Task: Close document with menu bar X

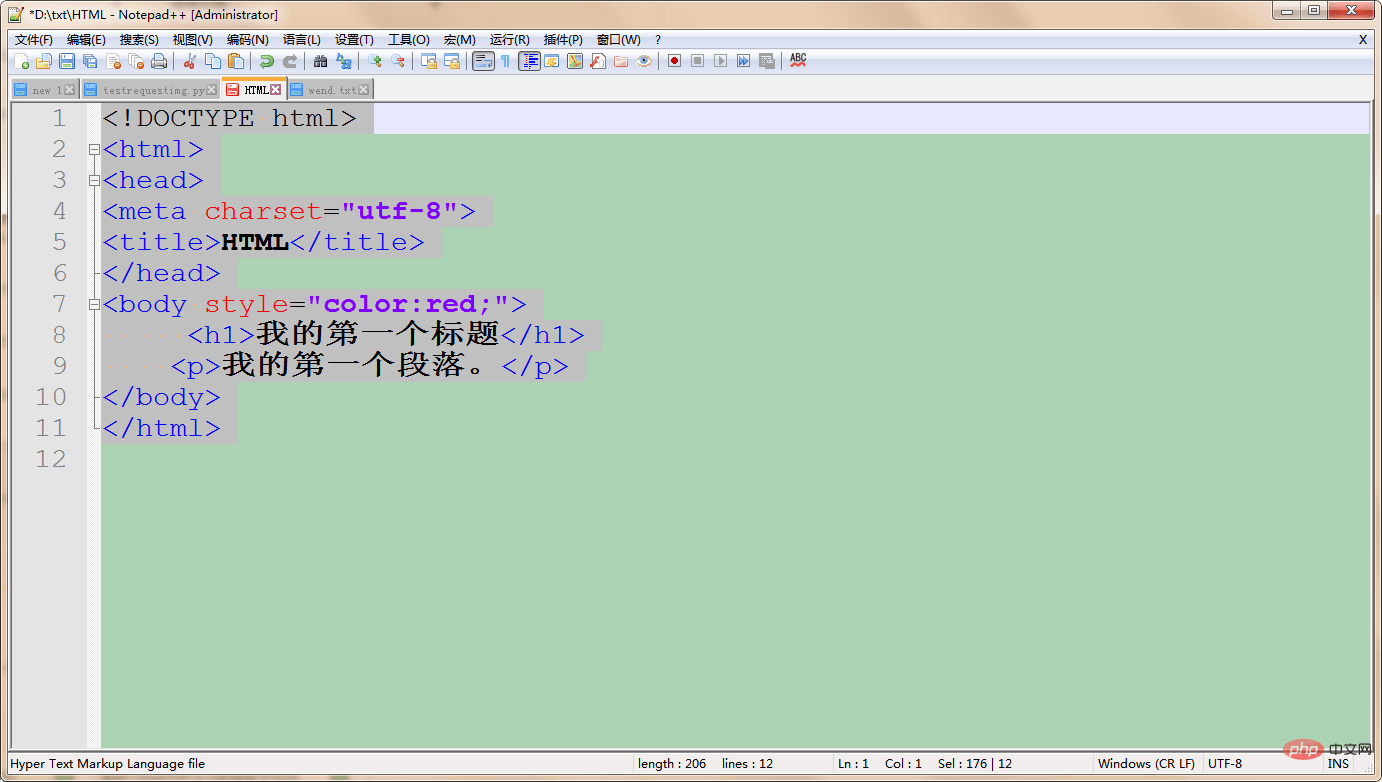Action: coord(1362,40)
